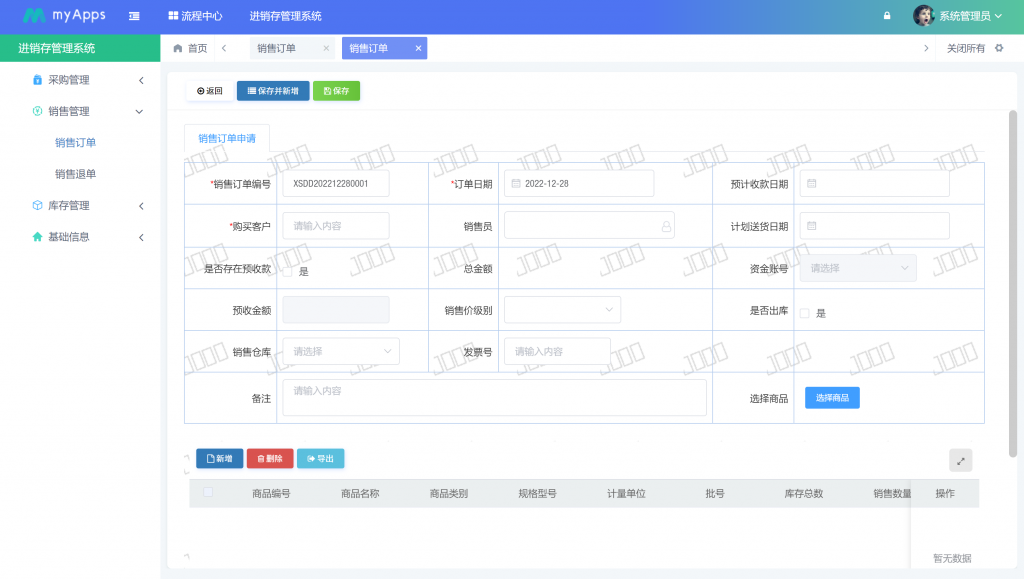Close the active 销售订单 tab

click(x=418, y=48)
